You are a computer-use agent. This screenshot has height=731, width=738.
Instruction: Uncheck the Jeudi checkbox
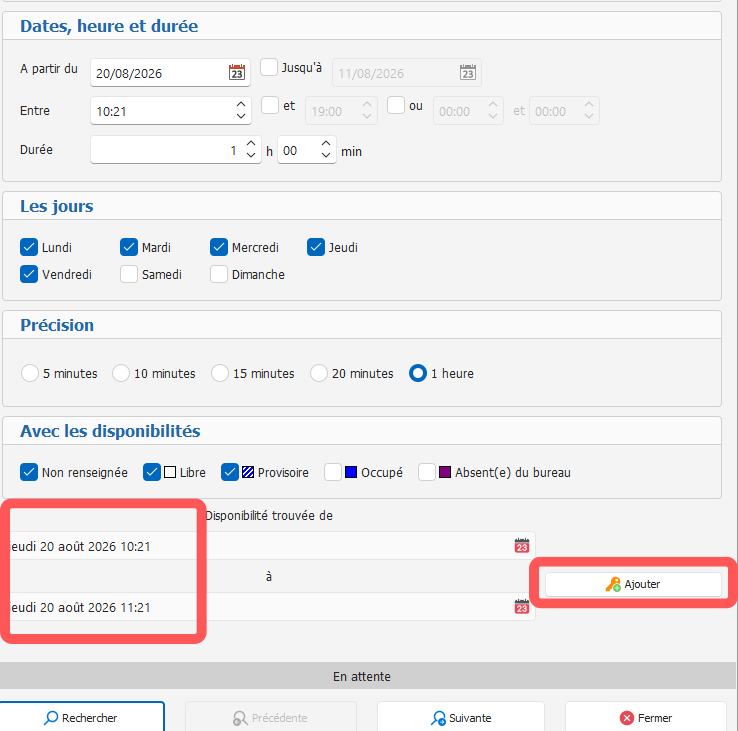coord(316,247)
